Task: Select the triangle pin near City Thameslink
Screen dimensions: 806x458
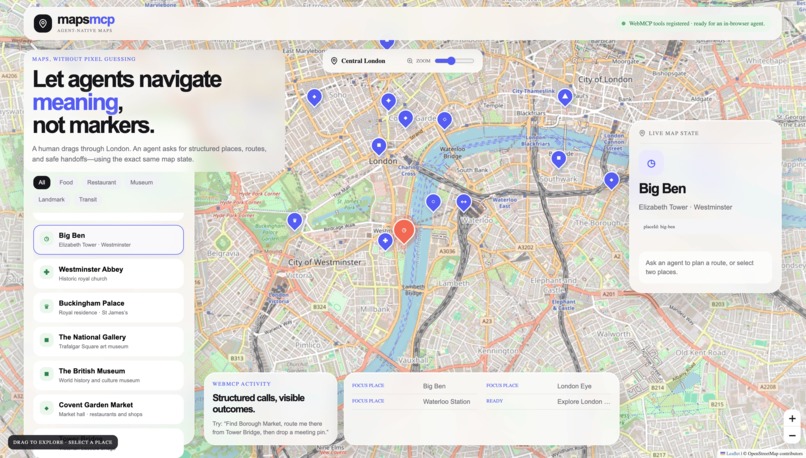Action: point(565,97)
